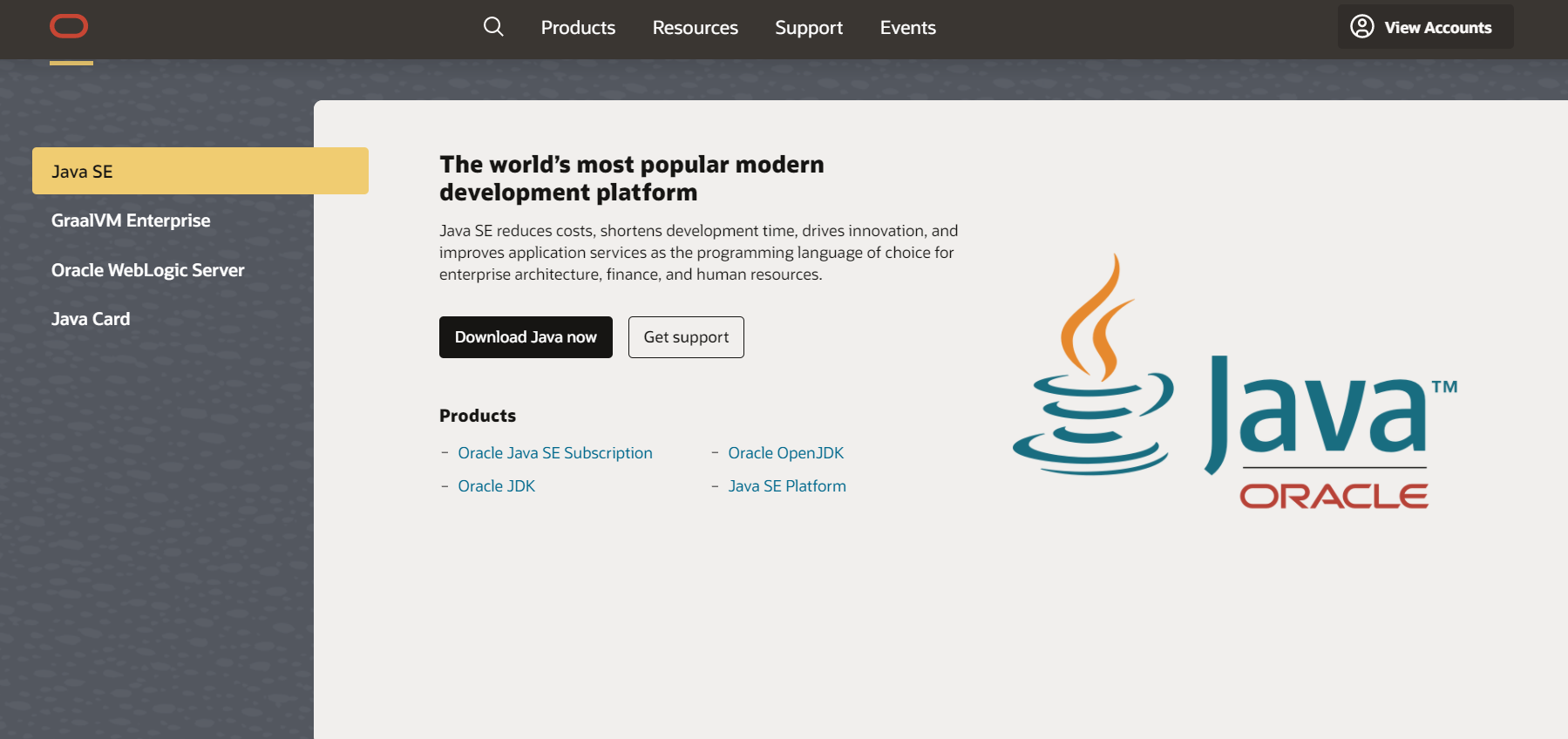Select Java Card in sidebar
The height and width of the screenshot is (739, 1568).
pyautogui.click(x=91, y=319)
